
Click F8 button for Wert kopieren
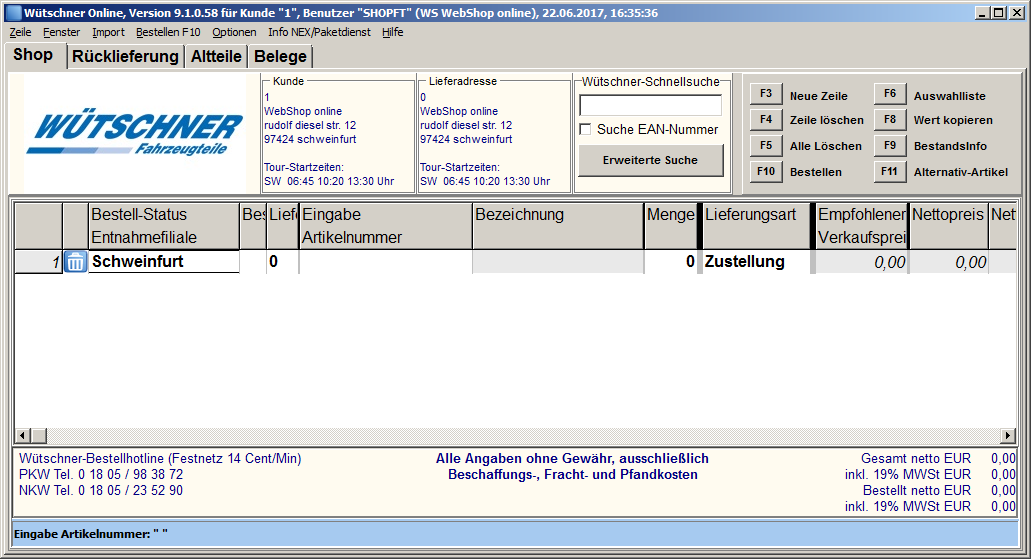click(890, 120)
